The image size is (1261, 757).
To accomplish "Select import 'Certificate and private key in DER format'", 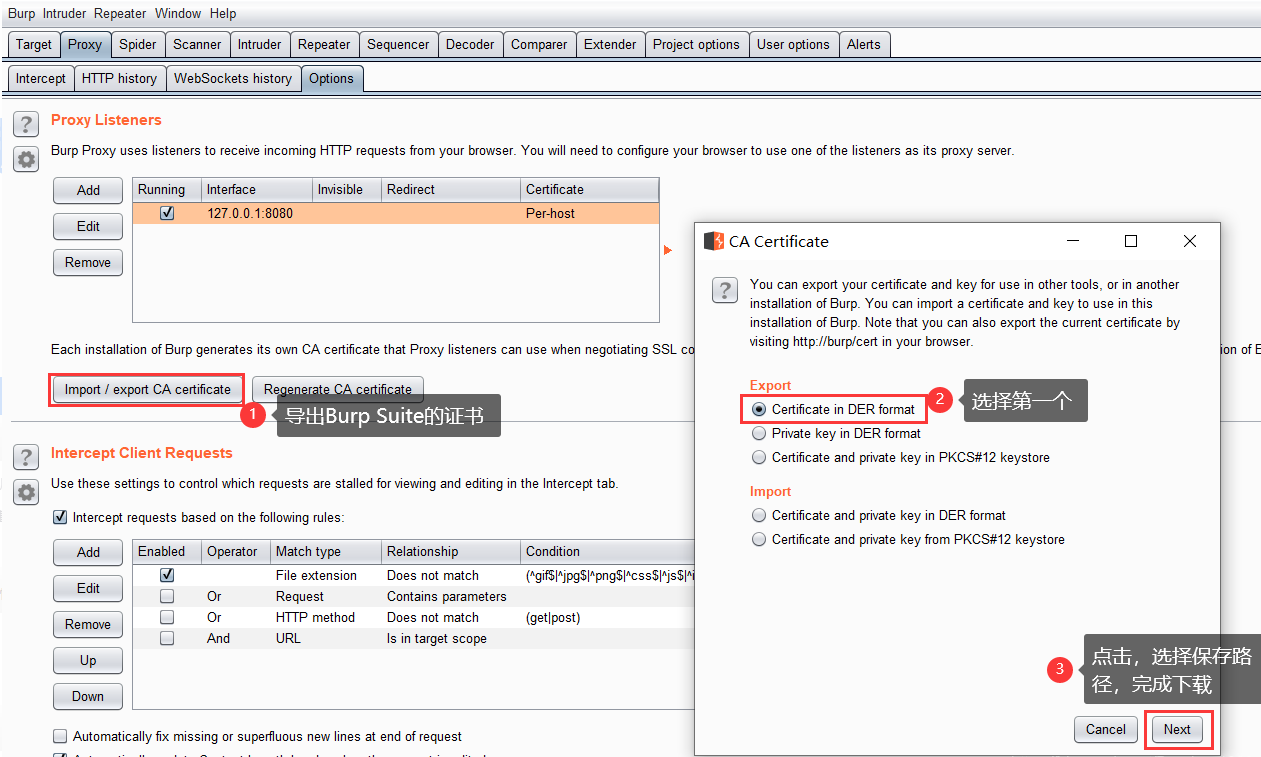I will (759, 515).
